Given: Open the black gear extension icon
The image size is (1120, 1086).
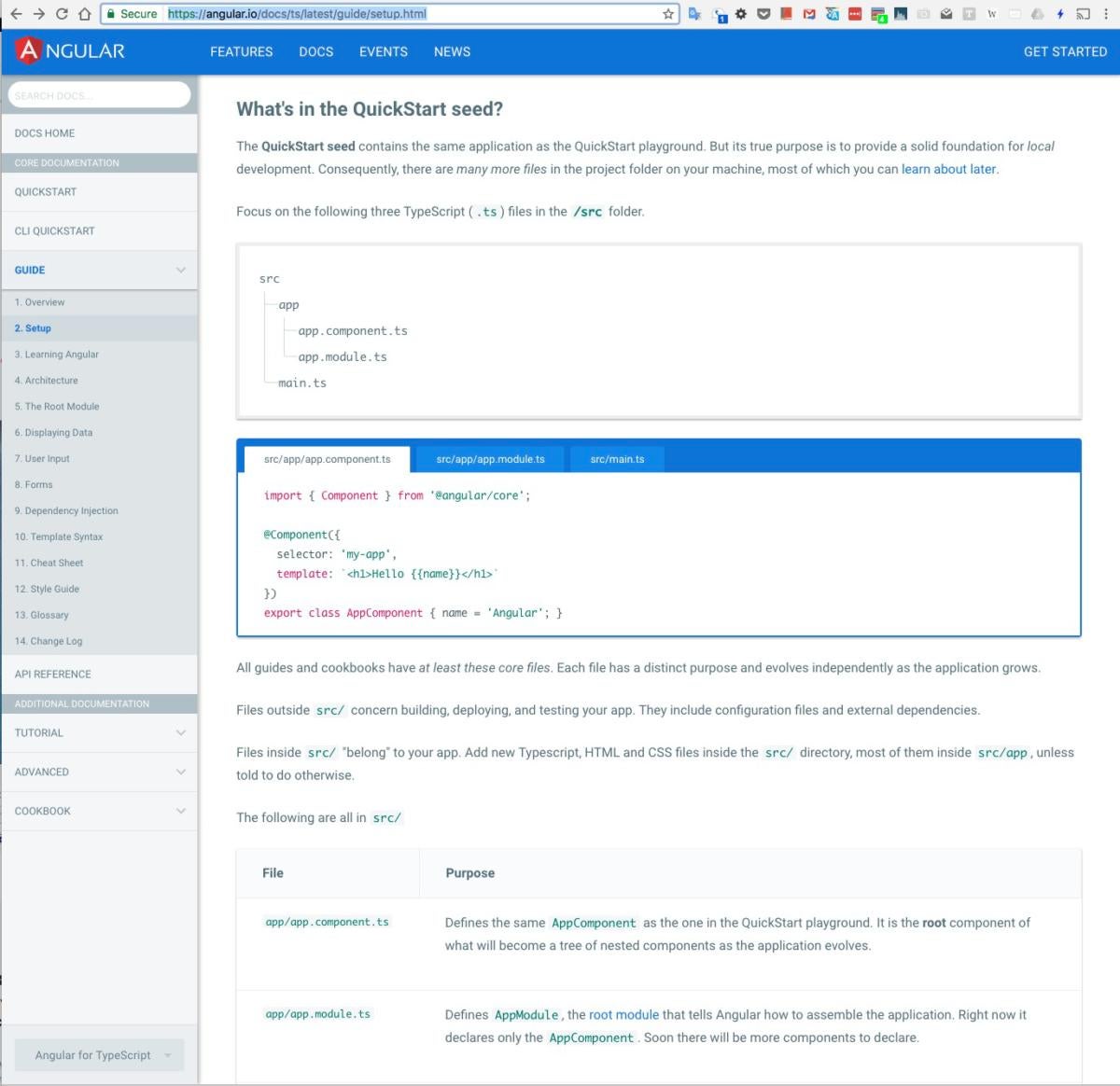Looking at the screenshot, I should click(741, 14).
